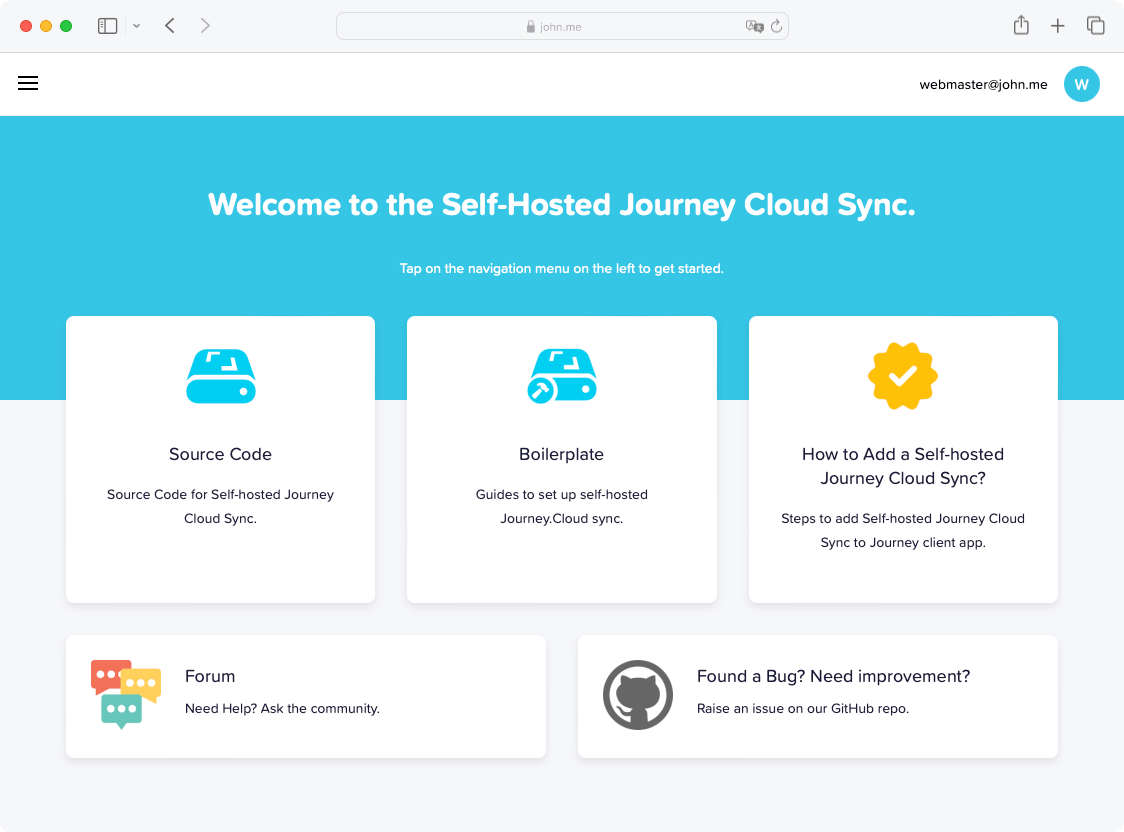1124x832 pixels.
Task: Click the 'Found a Bug? Need improvement?' card
Action: tap(817, 695)
